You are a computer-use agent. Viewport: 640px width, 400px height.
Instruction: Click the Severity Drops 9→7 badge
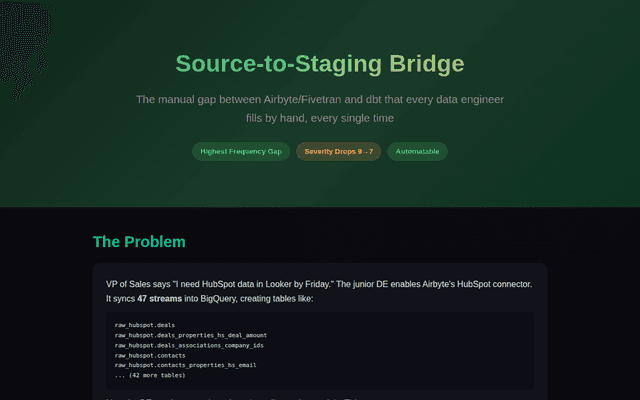338,151
